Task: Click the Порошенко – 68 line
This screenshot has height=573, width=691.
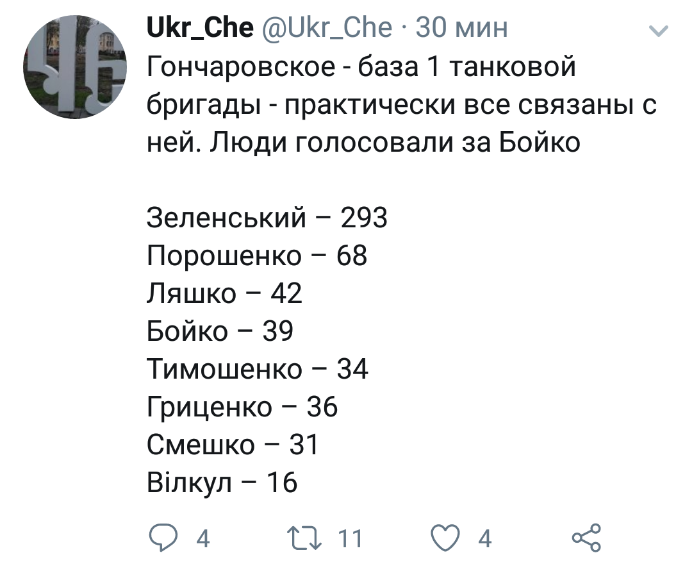Action: coord(257,255)
